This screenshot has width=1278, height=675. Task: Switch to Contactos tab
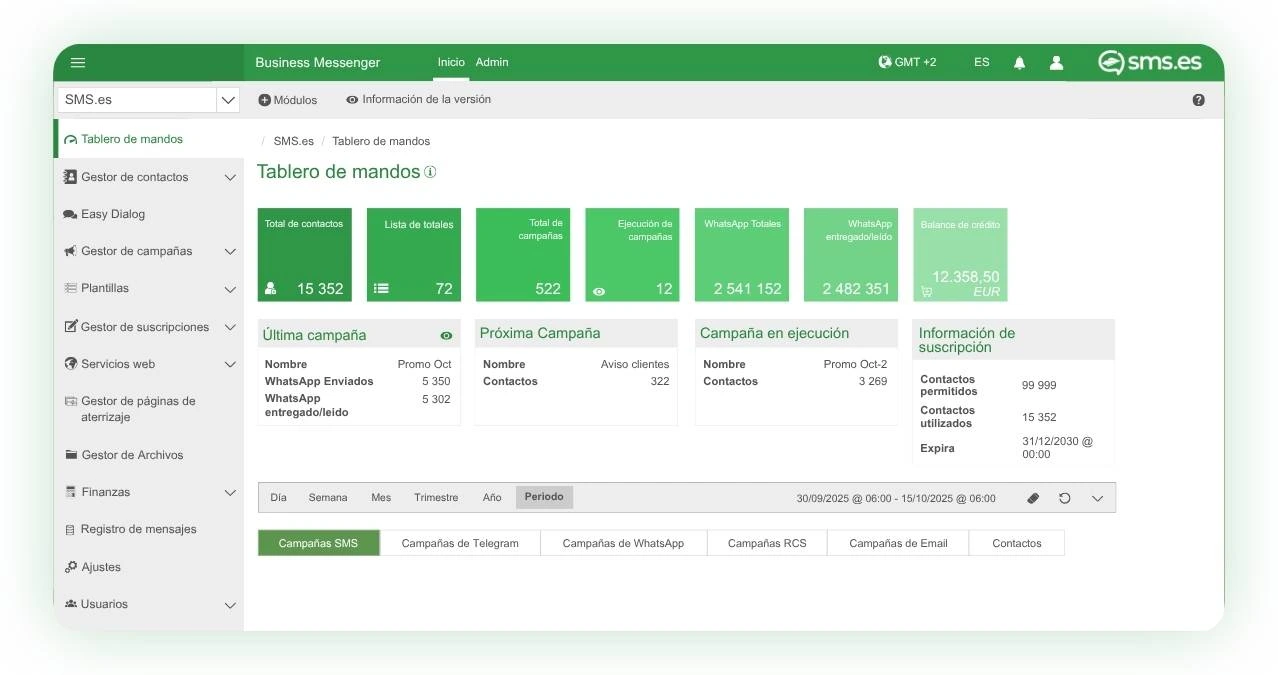1017,543
